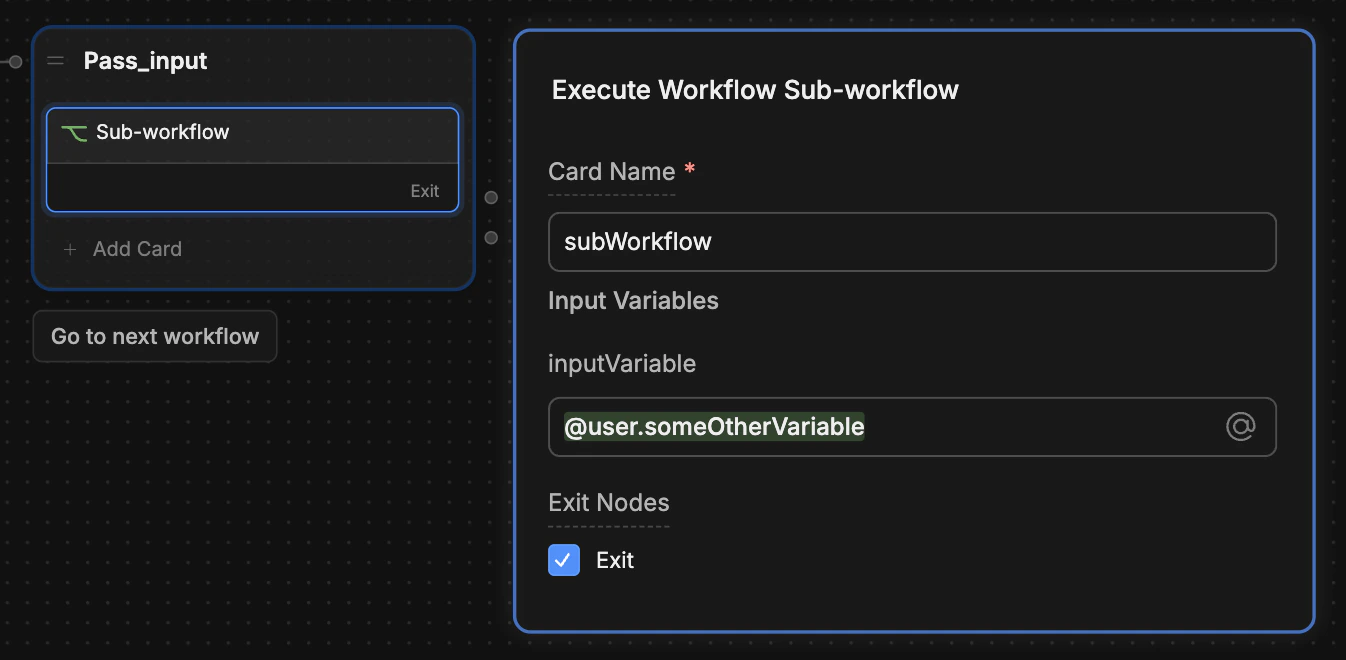Select the Go to next workflow node
The height and width of the screenshot is (660, 1346).
[x=154, y=336]
